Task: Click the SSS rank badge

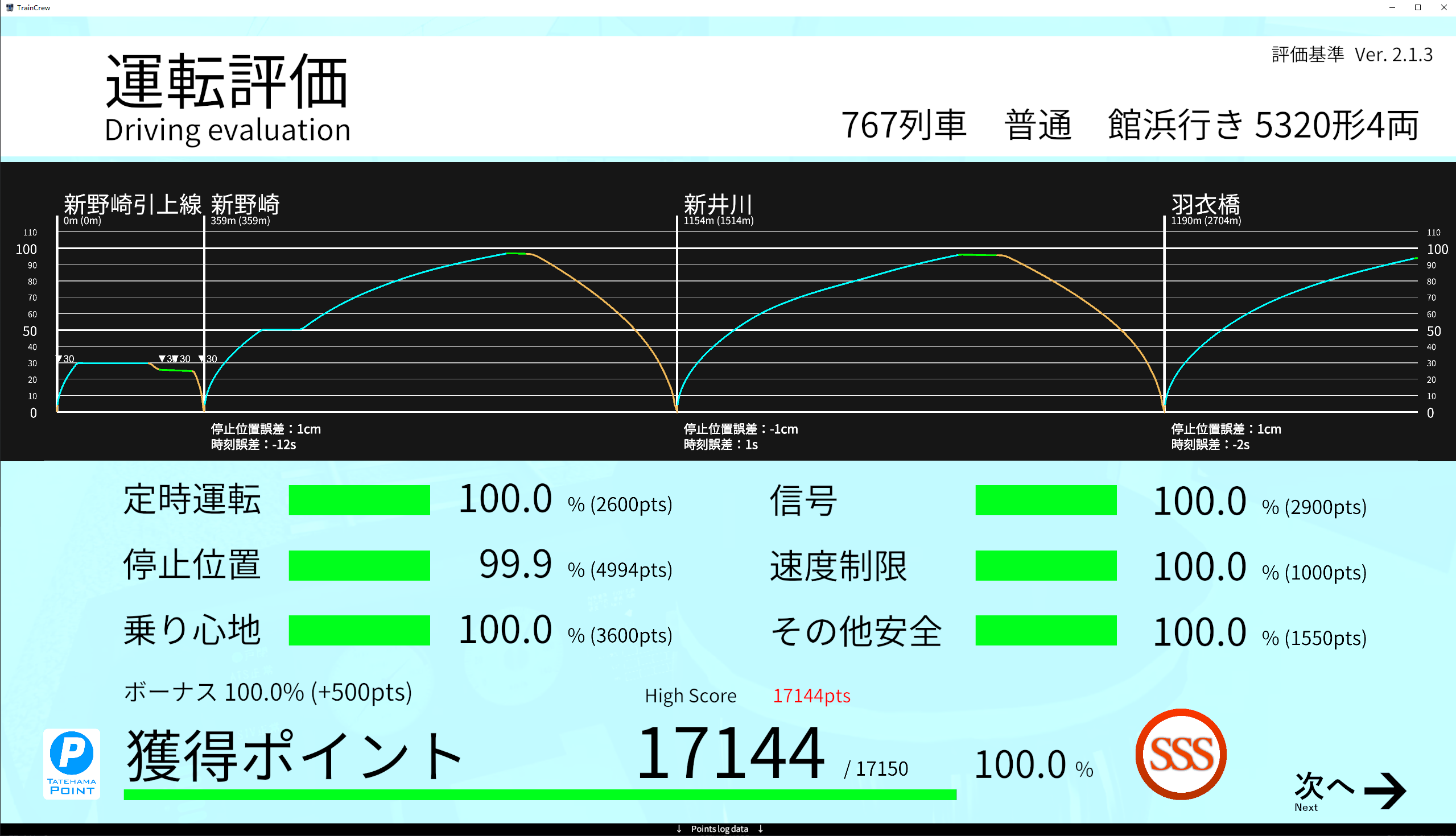Action: [1181, 754]
